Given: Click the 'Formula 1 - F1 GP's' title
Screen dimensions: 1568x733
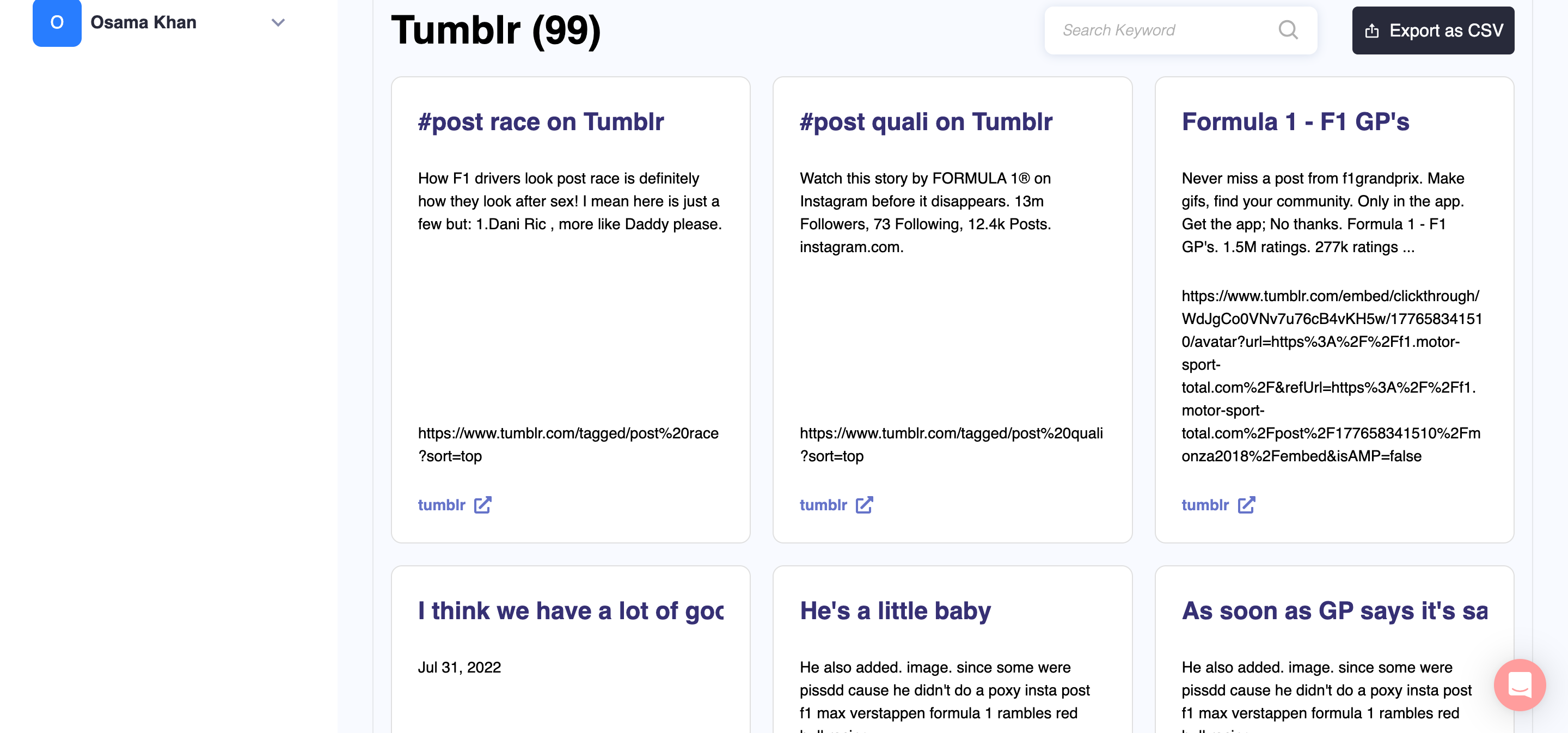Looking at the screenshot, I should tap(1295, 122).
